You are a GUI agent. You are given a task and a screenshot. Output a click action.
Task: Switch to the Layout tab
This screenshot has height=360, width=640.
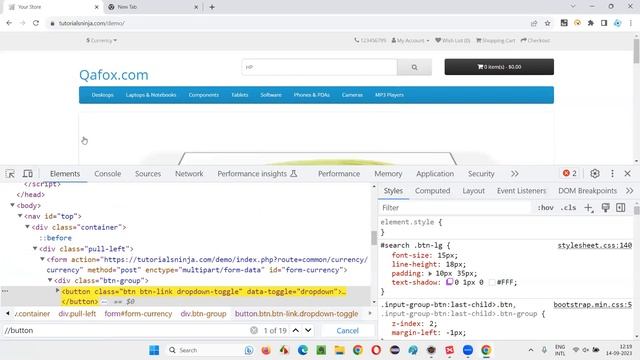(473, 191)
